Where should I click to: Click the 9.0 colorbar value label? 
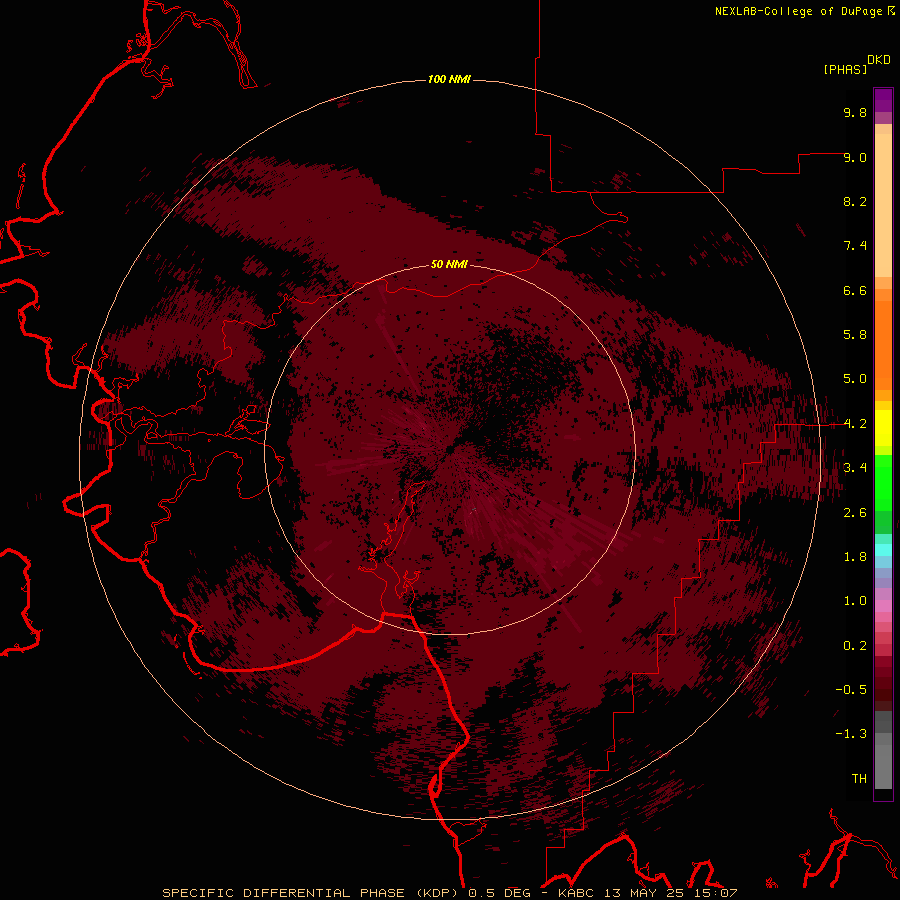pos(855,157)
